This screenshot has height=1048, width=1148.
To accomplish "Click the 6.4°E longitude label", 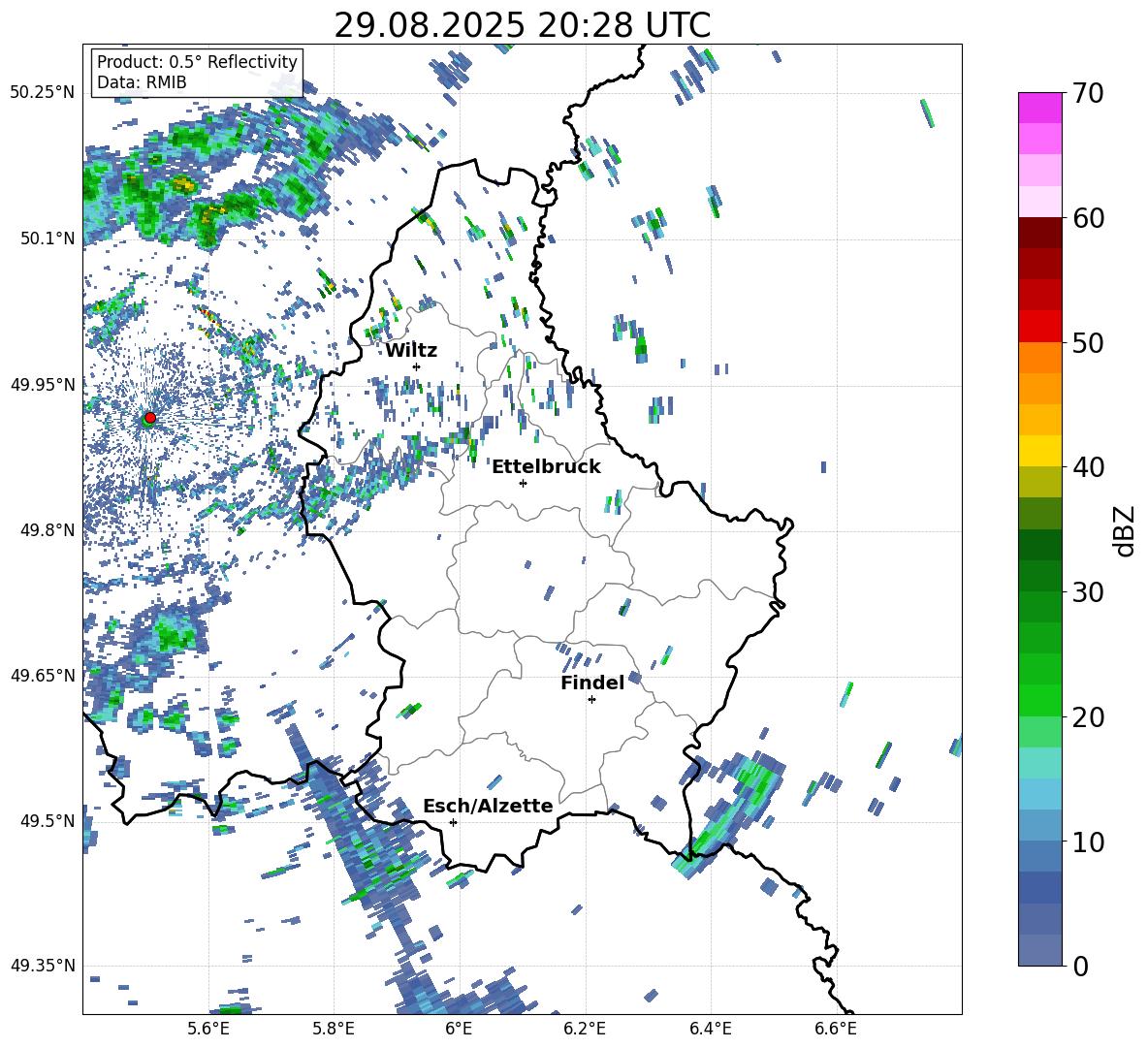I will pos(710,1029).
